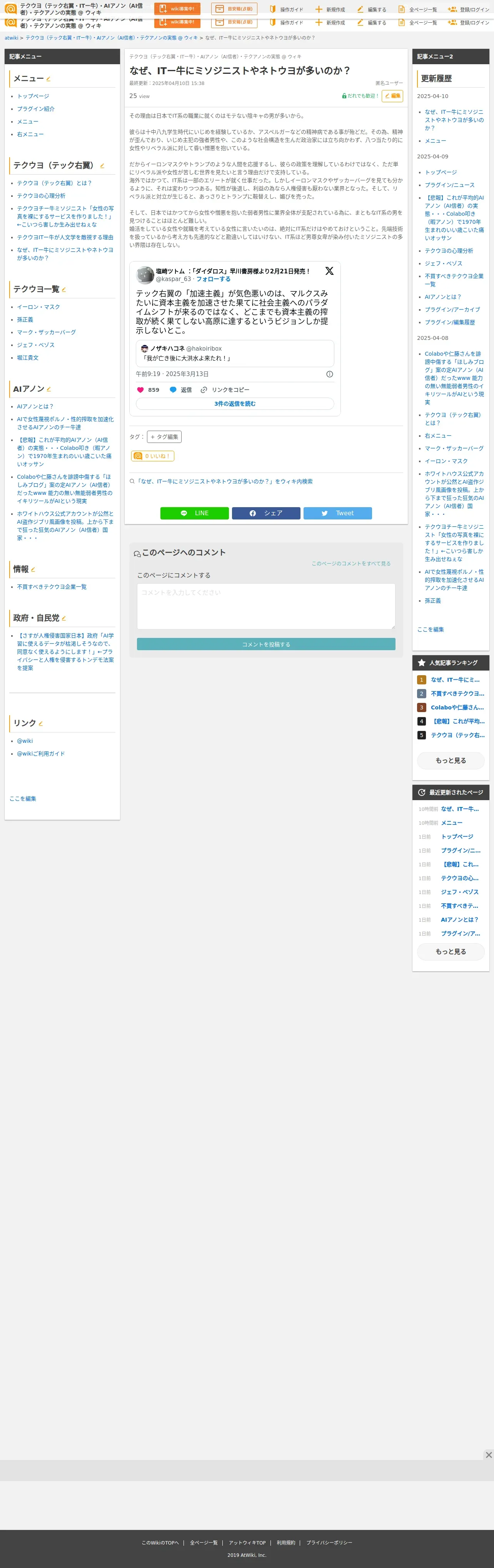Open テクウヨIT一牛が人文学を敵視する理由 link
Viewport: 494px width, 1568px height.
click(65, 237)
